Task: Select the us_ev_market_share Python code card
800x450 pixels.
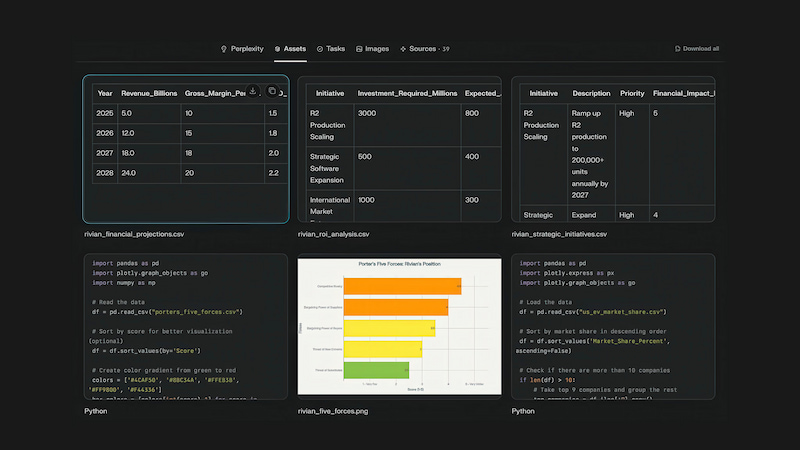Action: tap(613, 326)
